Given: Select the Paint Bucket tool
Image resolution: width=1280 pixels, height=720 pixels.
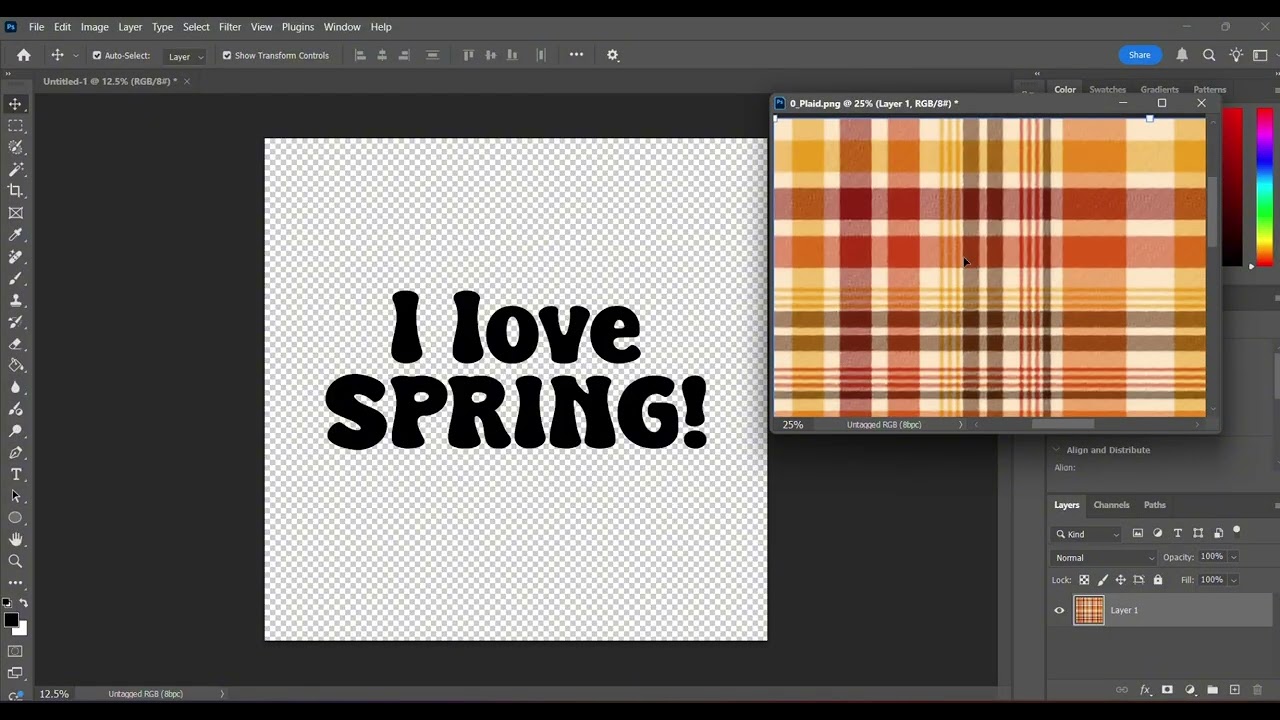Looking at the screenshot, I should pos(15,366).
